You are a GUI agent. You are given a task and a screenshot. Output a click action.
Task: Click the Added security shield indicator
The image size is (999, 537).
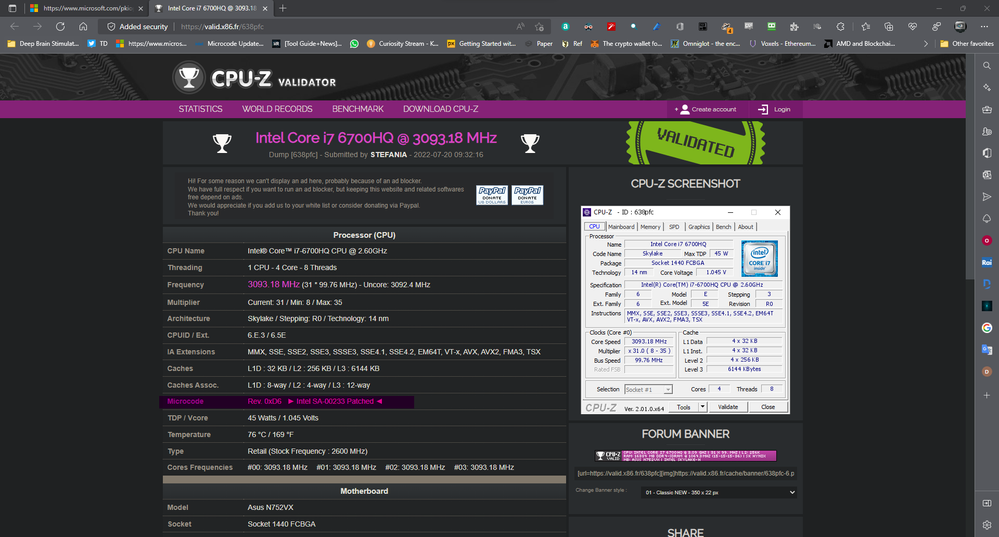click(x=137, y=27)
